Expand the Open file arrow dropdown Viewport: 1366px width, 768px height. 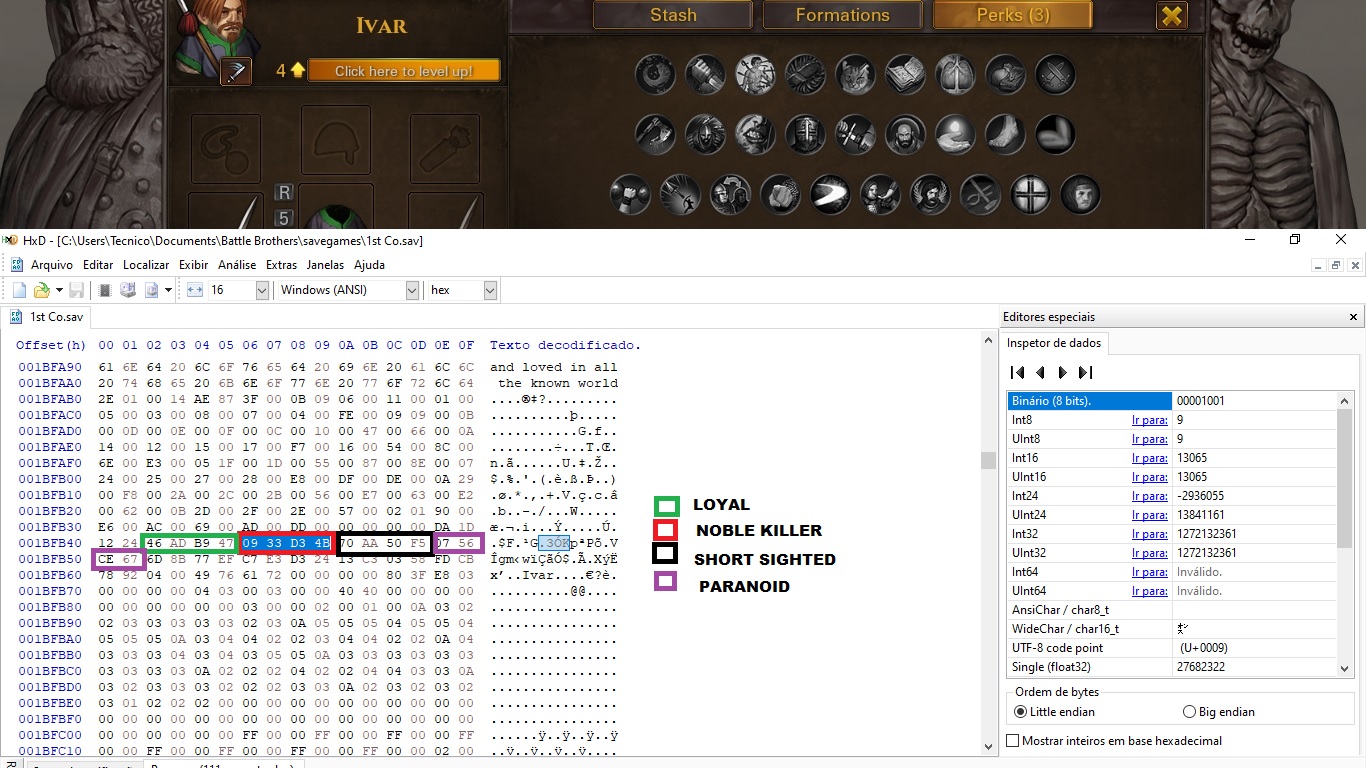[59, 290]
